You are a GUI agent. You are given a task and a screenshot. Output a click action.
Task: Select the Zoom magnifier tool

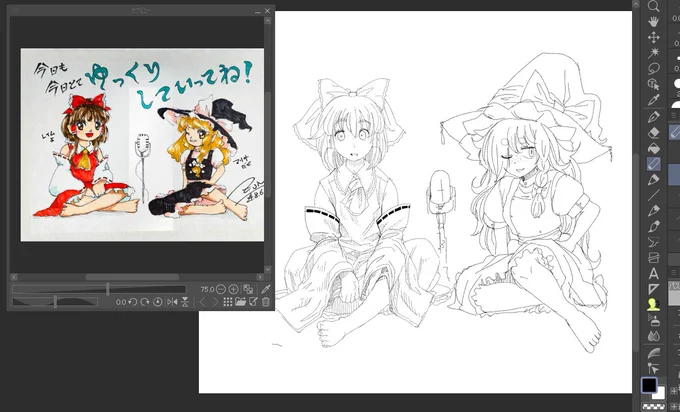[654, 5]
